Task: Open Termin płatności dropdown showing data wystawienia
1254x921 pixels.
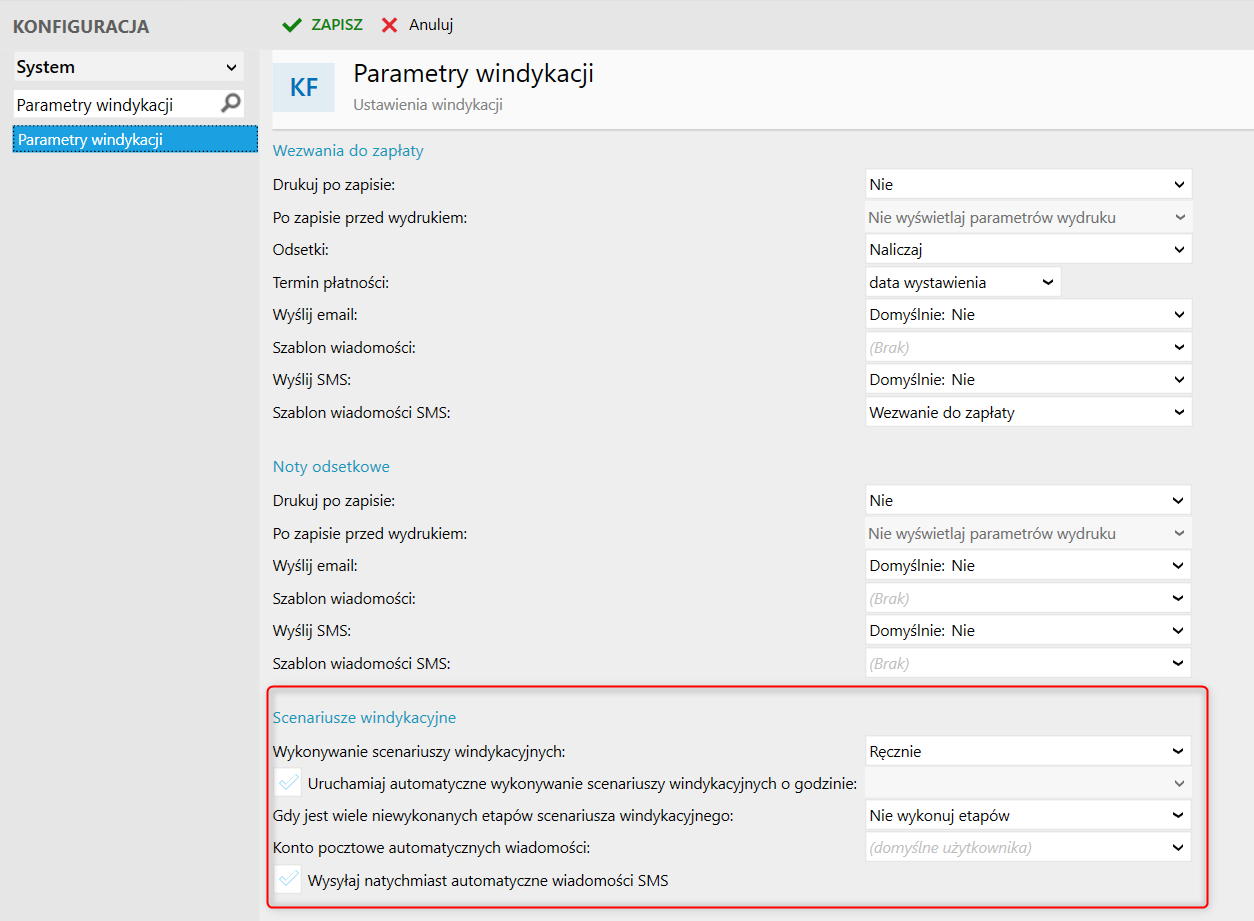Action: click(963, 282)
